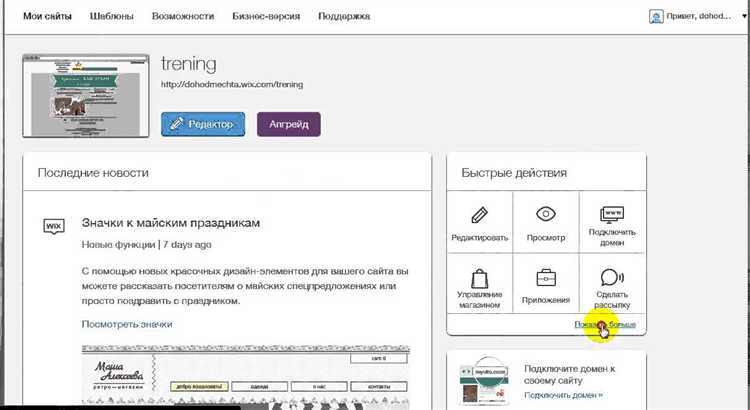Click the Показать больше link
This screenshot has width=750, height=410.
point(605,324)
